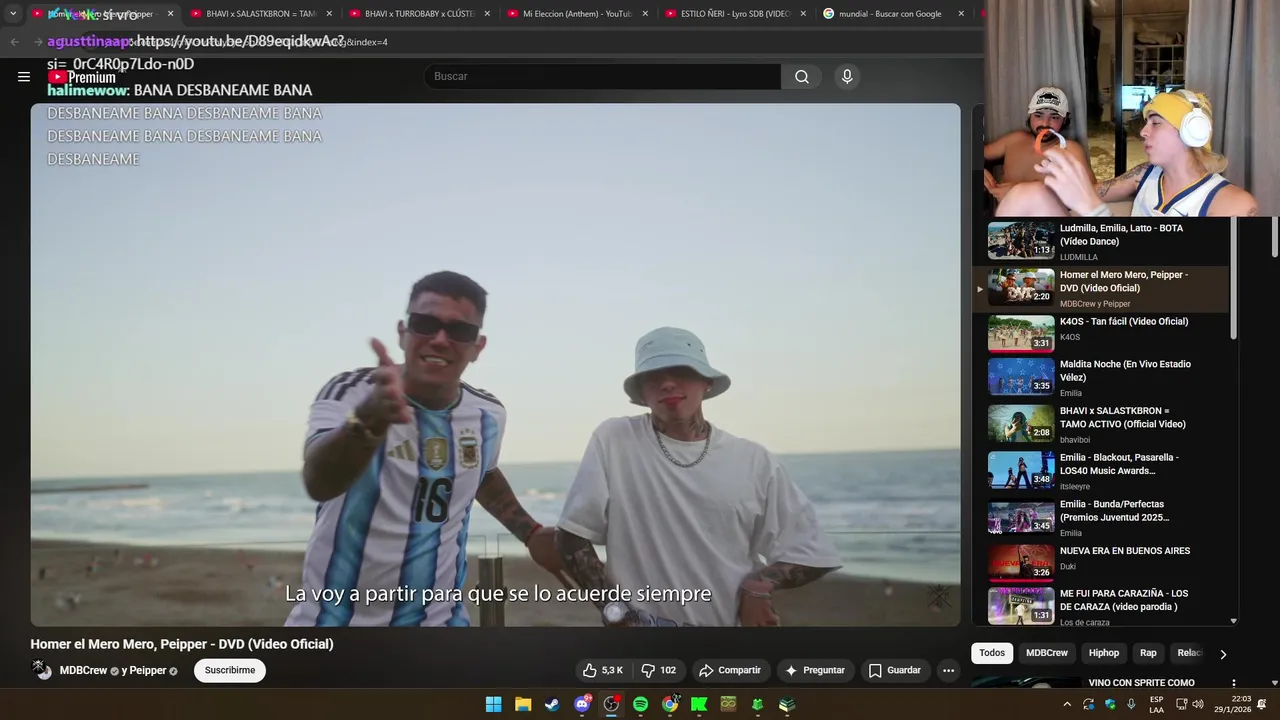Open the Peipper channel link
This screenshot has width=1280, height=720.
(148, 670)
